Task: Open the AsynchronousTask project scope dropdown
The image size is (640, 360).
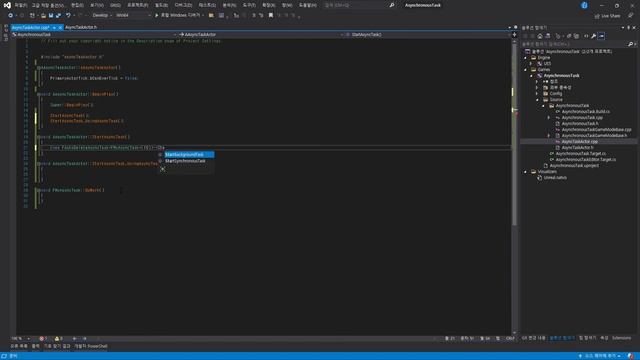Action: [94, 35]
